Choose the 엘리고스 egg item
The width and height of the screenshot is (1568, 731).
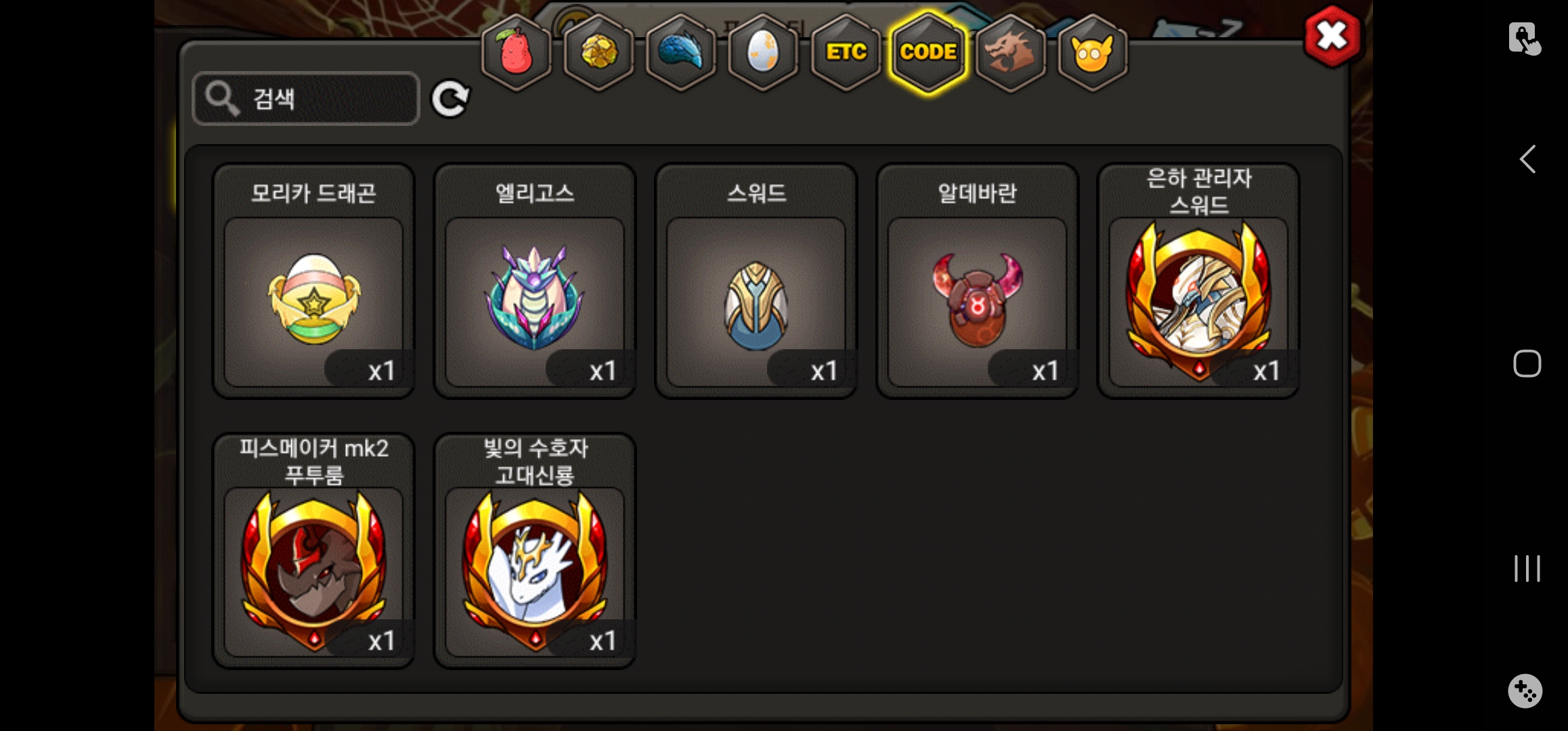coord(535,281)
